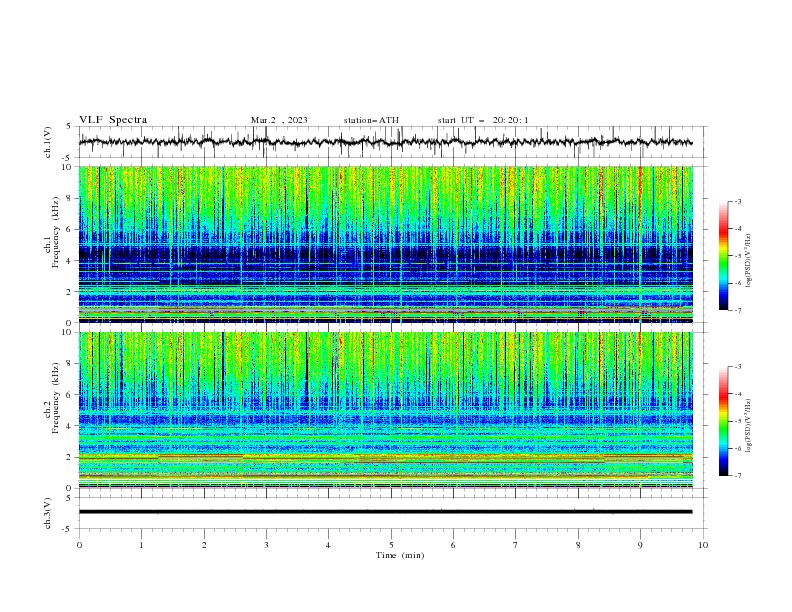Click the "Mar.2 , 2023" date text
This screenshot has height=612, width=792.
(x=279, y=120)
